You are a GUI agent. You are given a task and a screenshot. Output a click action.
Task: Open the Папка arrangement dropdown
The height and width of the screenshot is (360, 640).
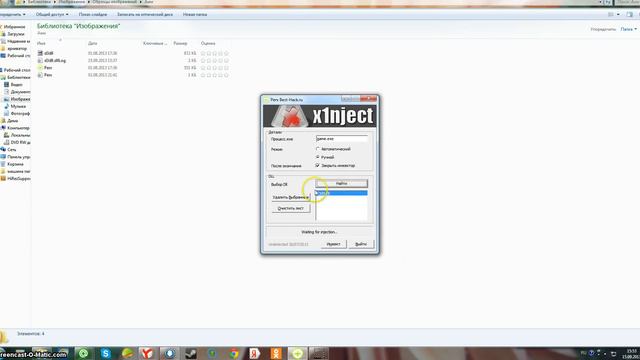629,29
